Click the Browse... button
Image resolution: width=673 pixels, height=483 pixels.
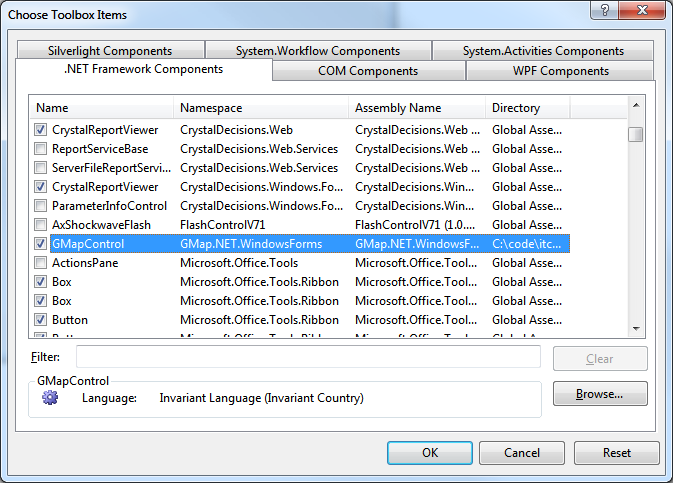point(600,393)
